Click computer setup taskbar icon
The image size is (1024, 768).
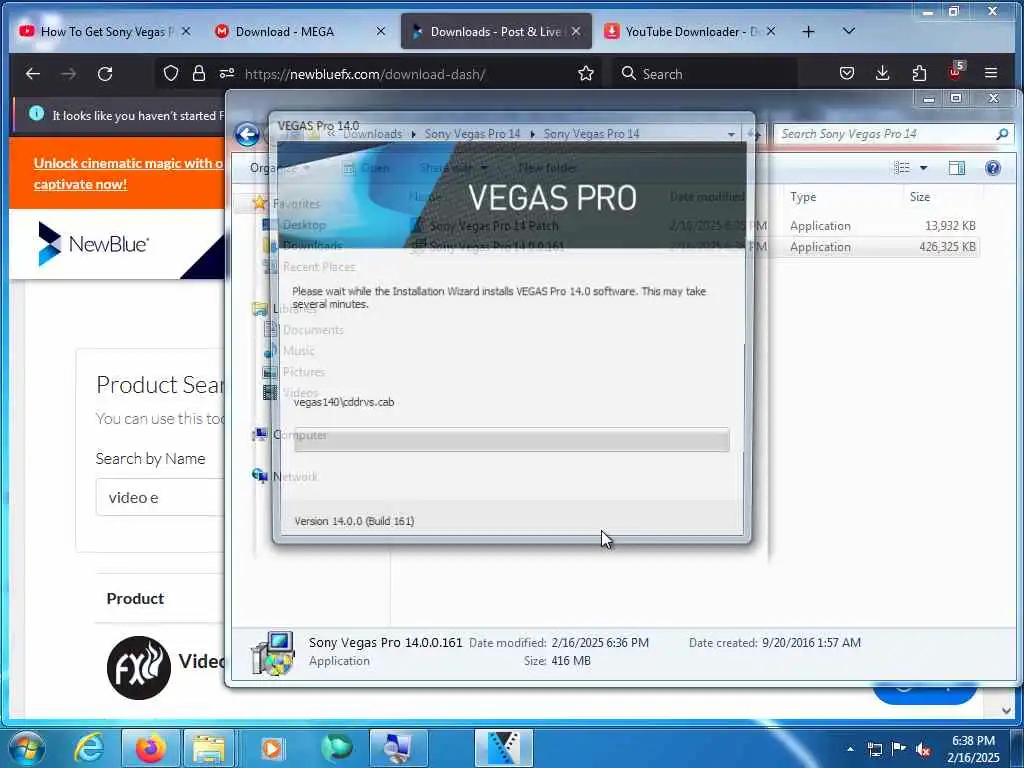(x=398, y=748)
